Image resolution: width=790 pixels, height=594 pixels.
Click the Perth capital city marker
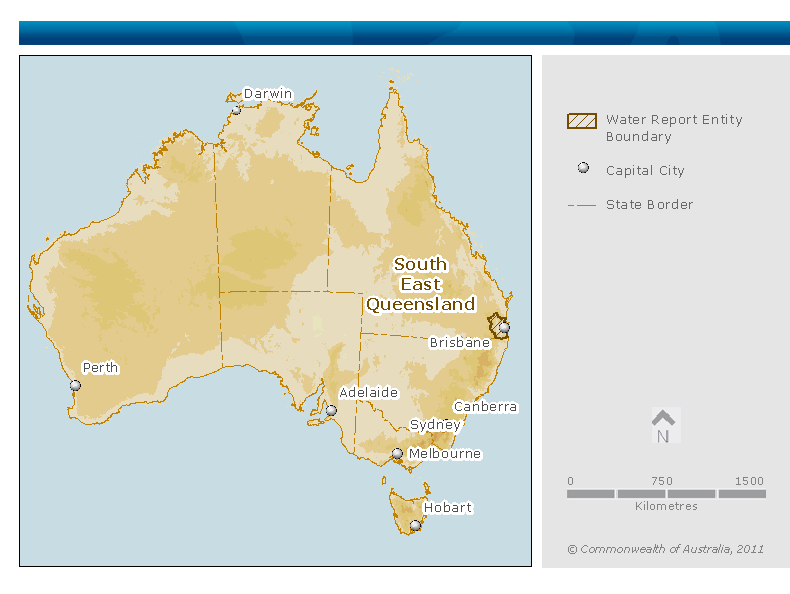click(x=75, y=385)
